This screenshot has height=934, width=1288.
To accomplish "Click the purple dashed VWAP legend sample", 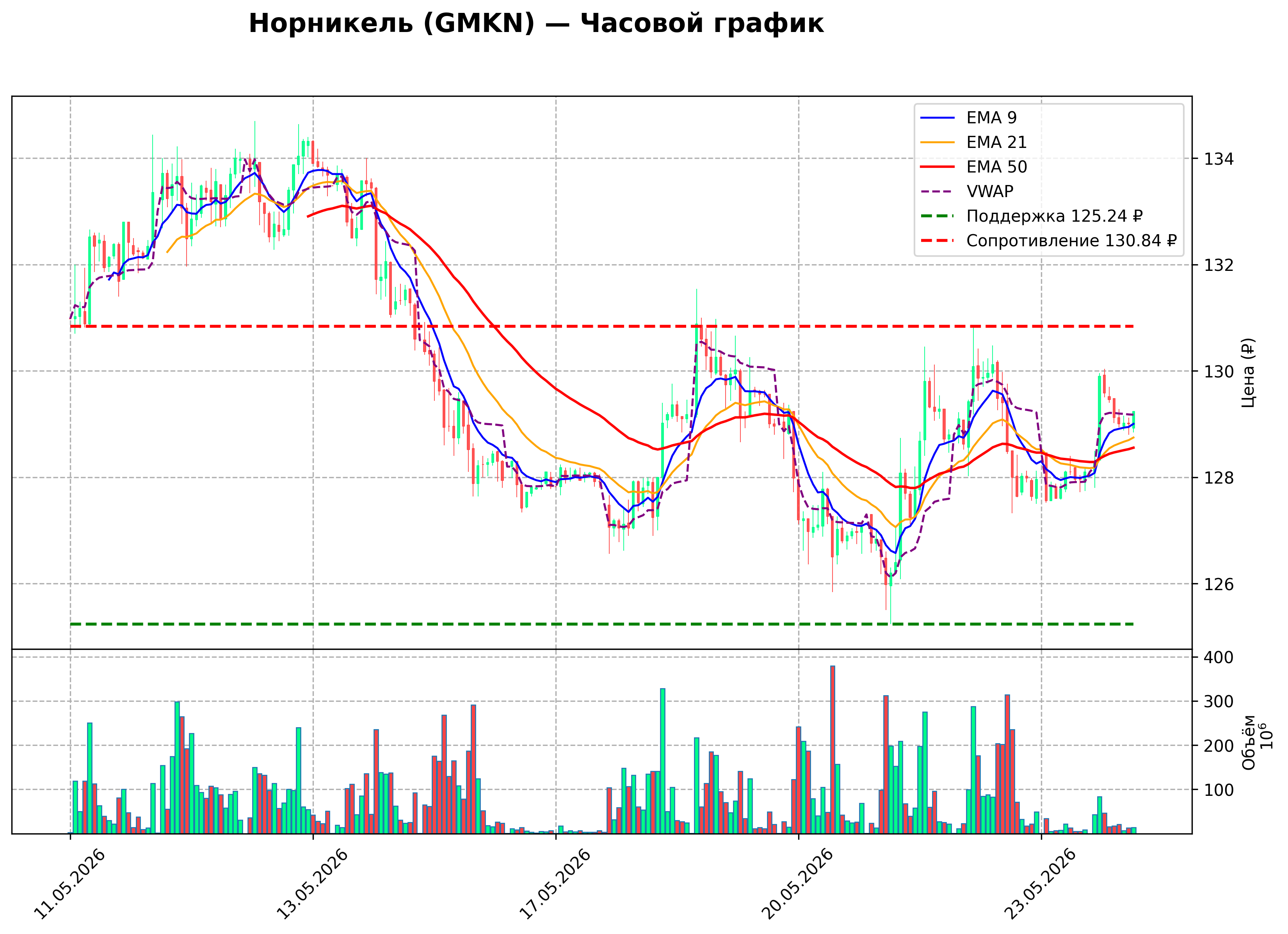I will [x=938, y=191].
